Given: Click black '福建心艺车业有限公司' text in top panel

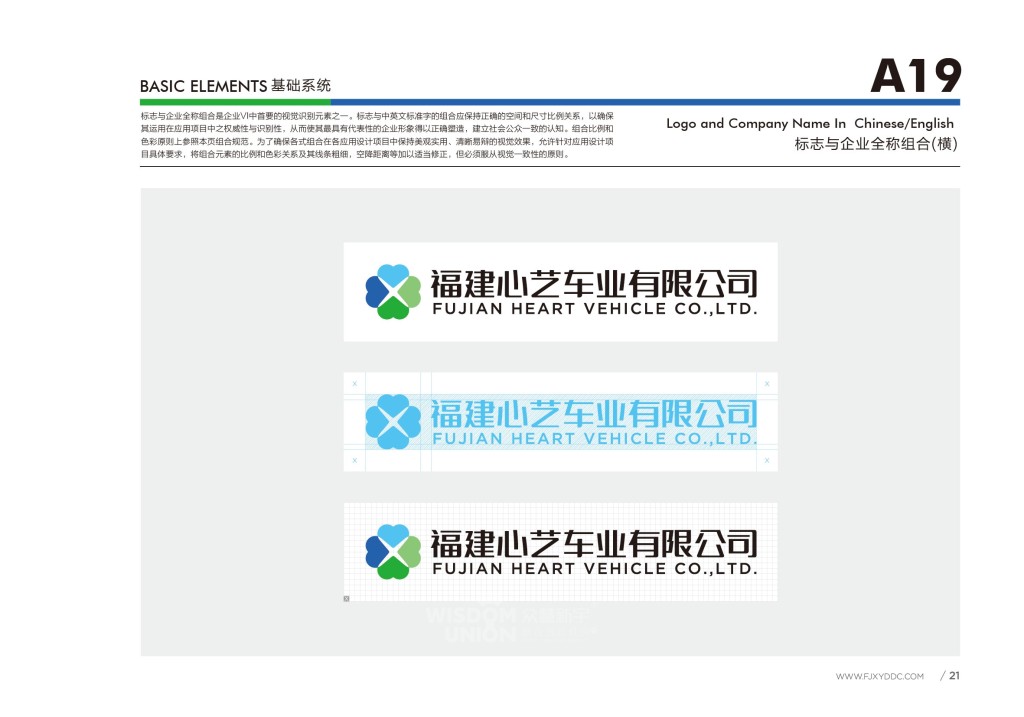Looking at the screenshot, I should (594, 283).
